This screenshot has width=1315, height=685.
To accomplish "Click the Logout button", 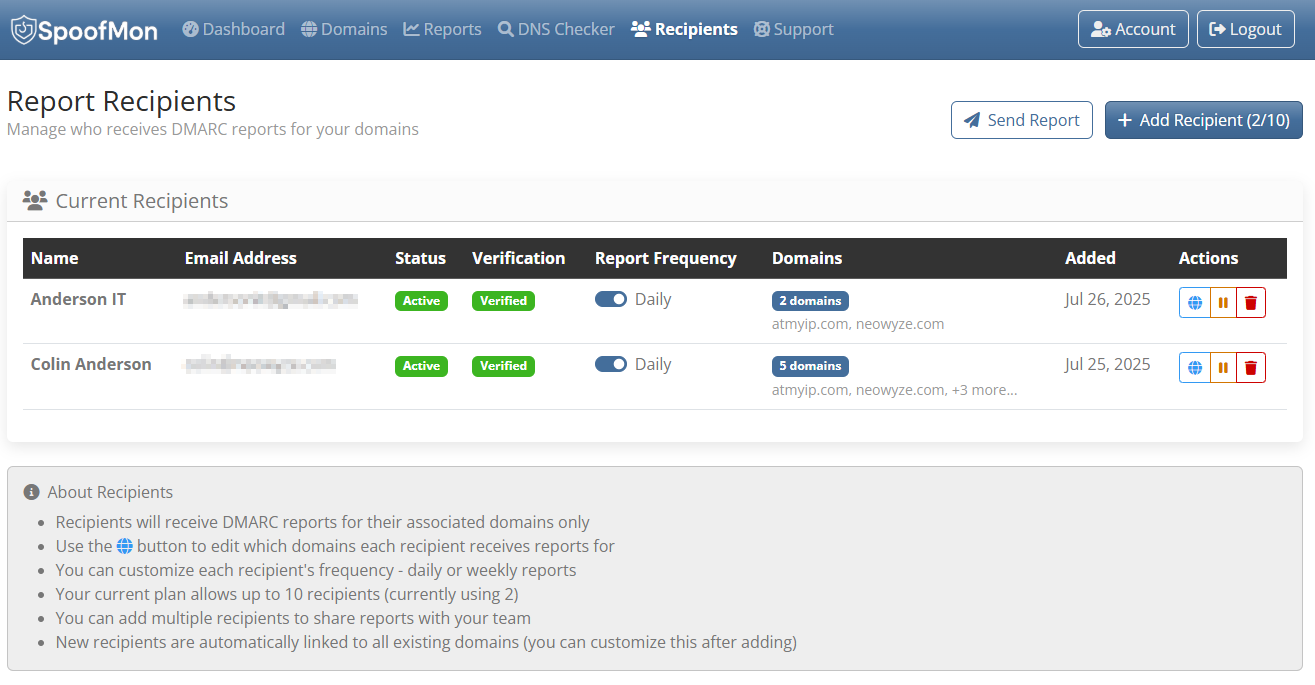I will coord(1245,29).
